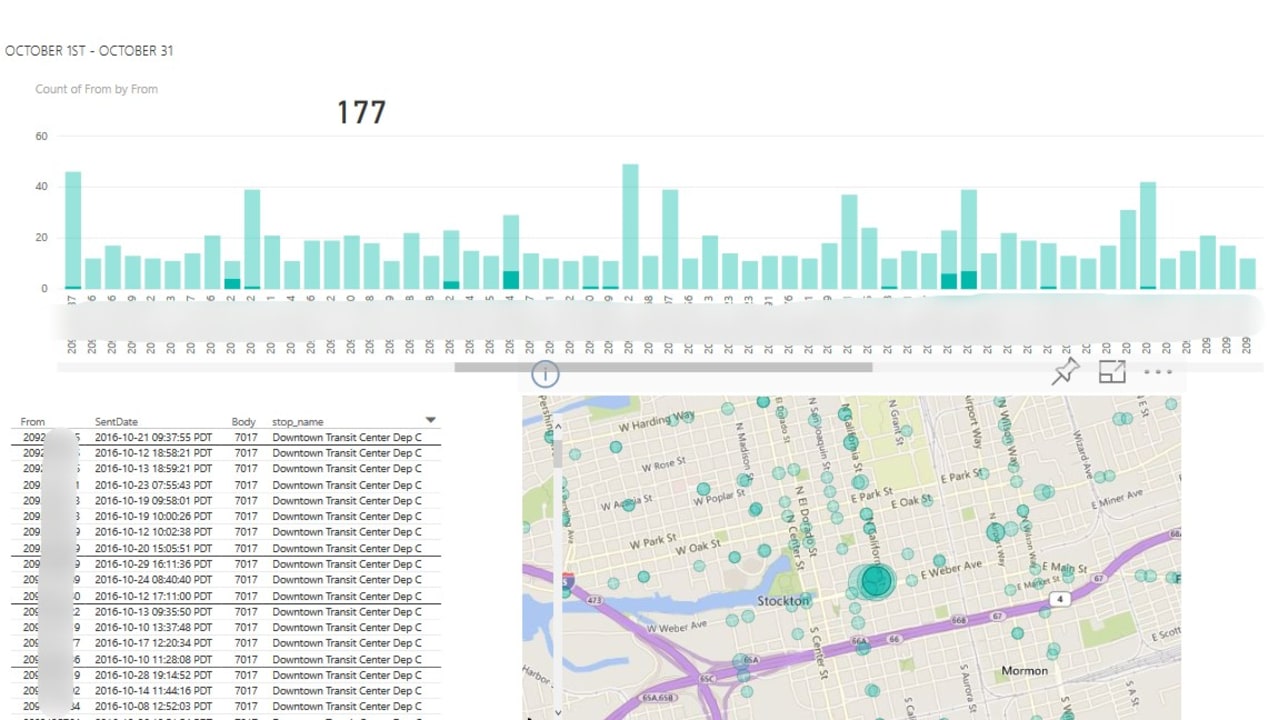Click the highway 4 shield on the map
Viewport: 1268px width, 720px height.
[1060, 600]
